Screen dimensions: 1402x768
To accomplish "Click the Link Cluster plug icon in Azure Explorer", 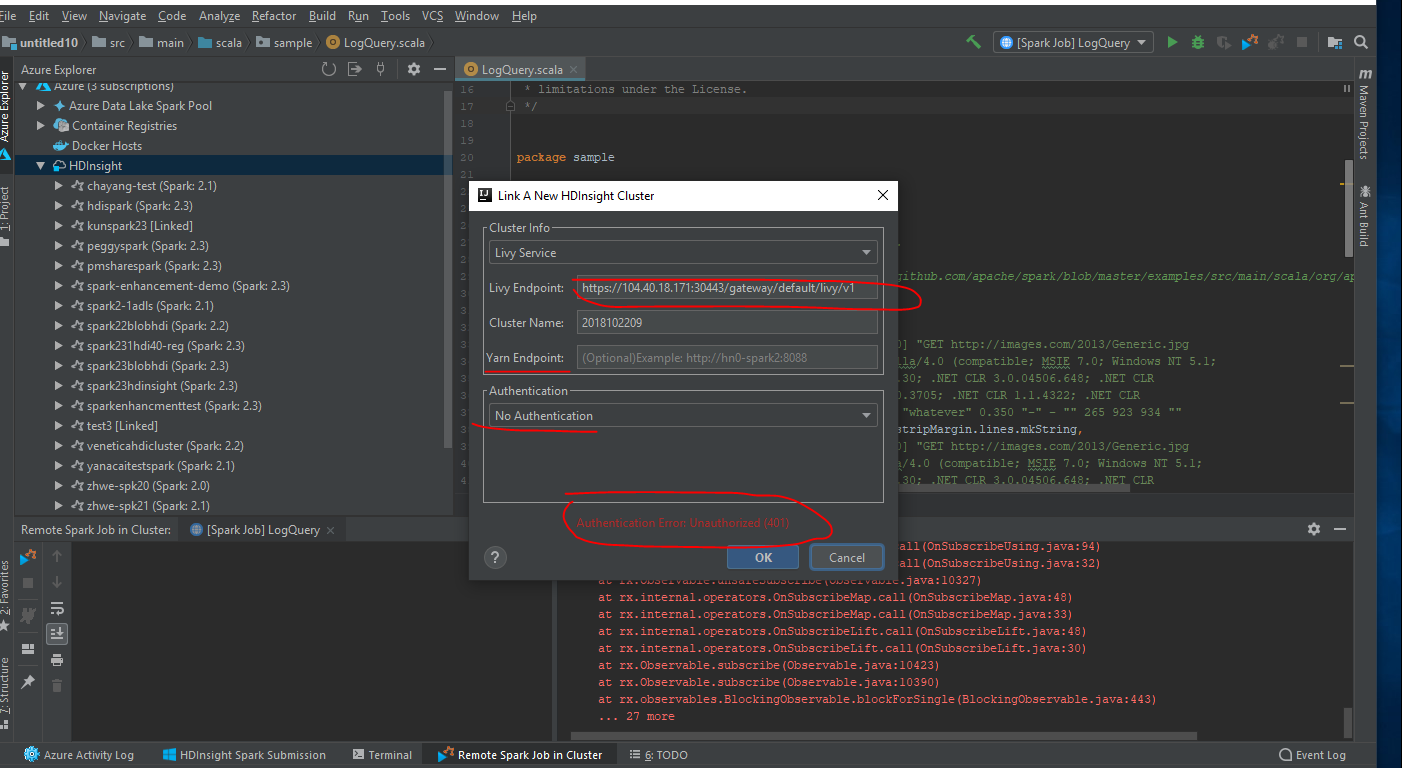I will point(381,69).
